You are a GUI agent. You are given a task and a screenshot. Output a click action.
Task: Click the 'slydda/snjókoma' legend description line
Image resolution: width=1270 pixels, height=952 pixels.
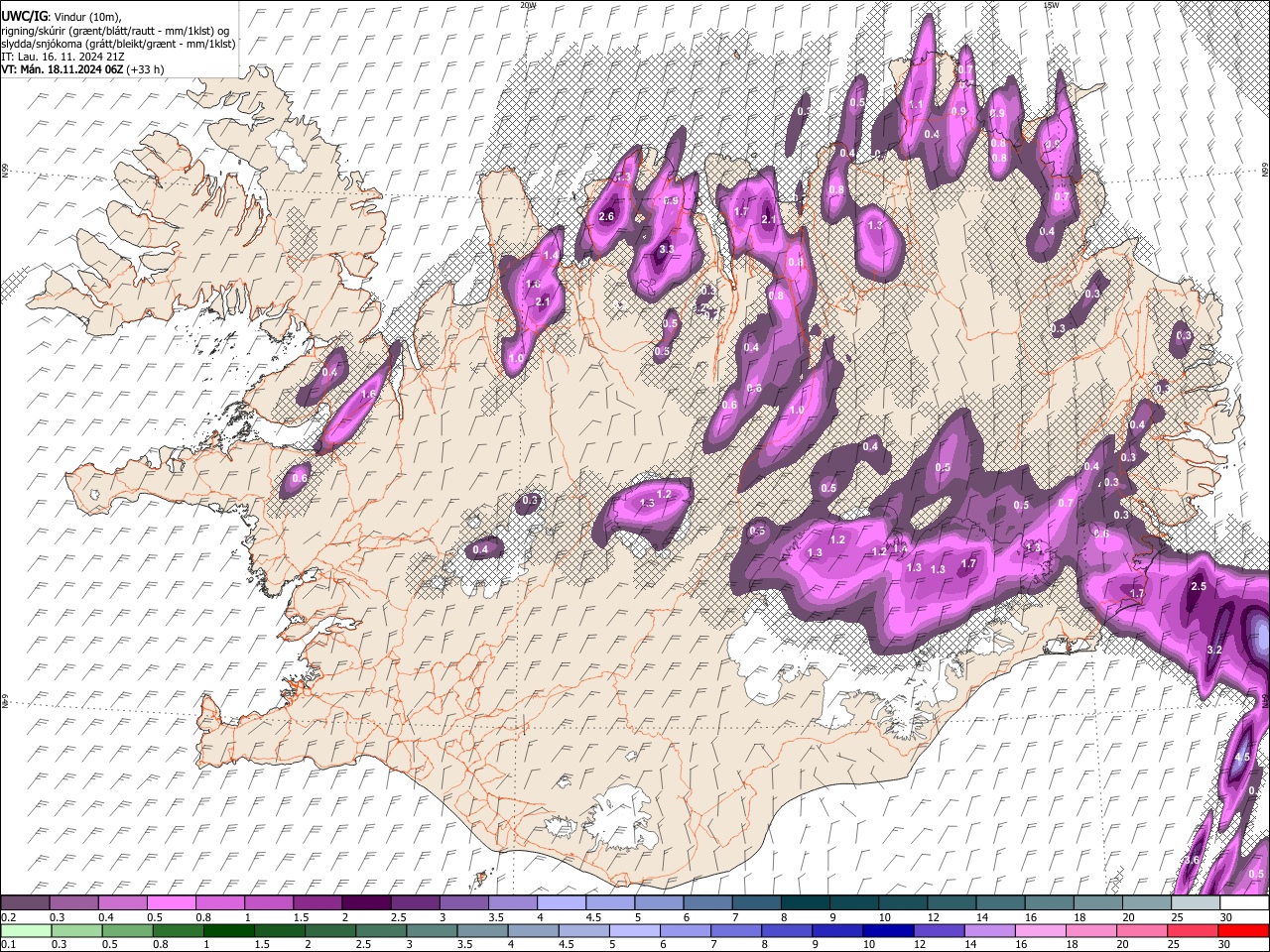click(118, 44)
